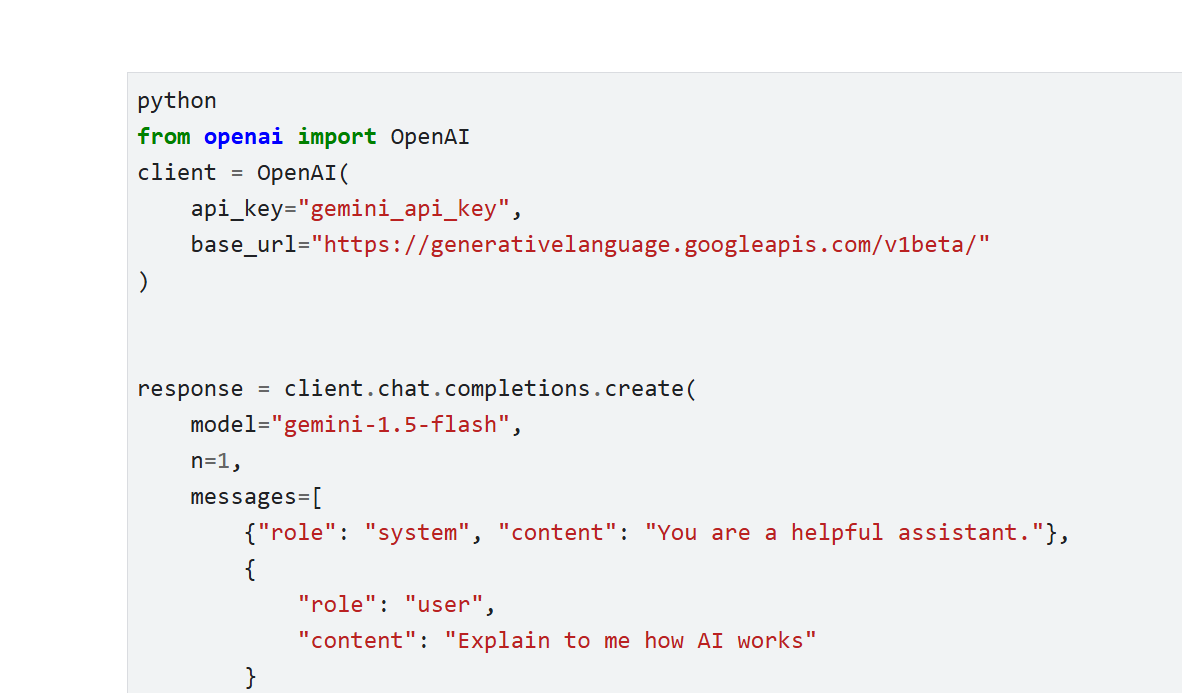
Task: Click the 'client' variable on the assignment line
Action: [177, 173]
